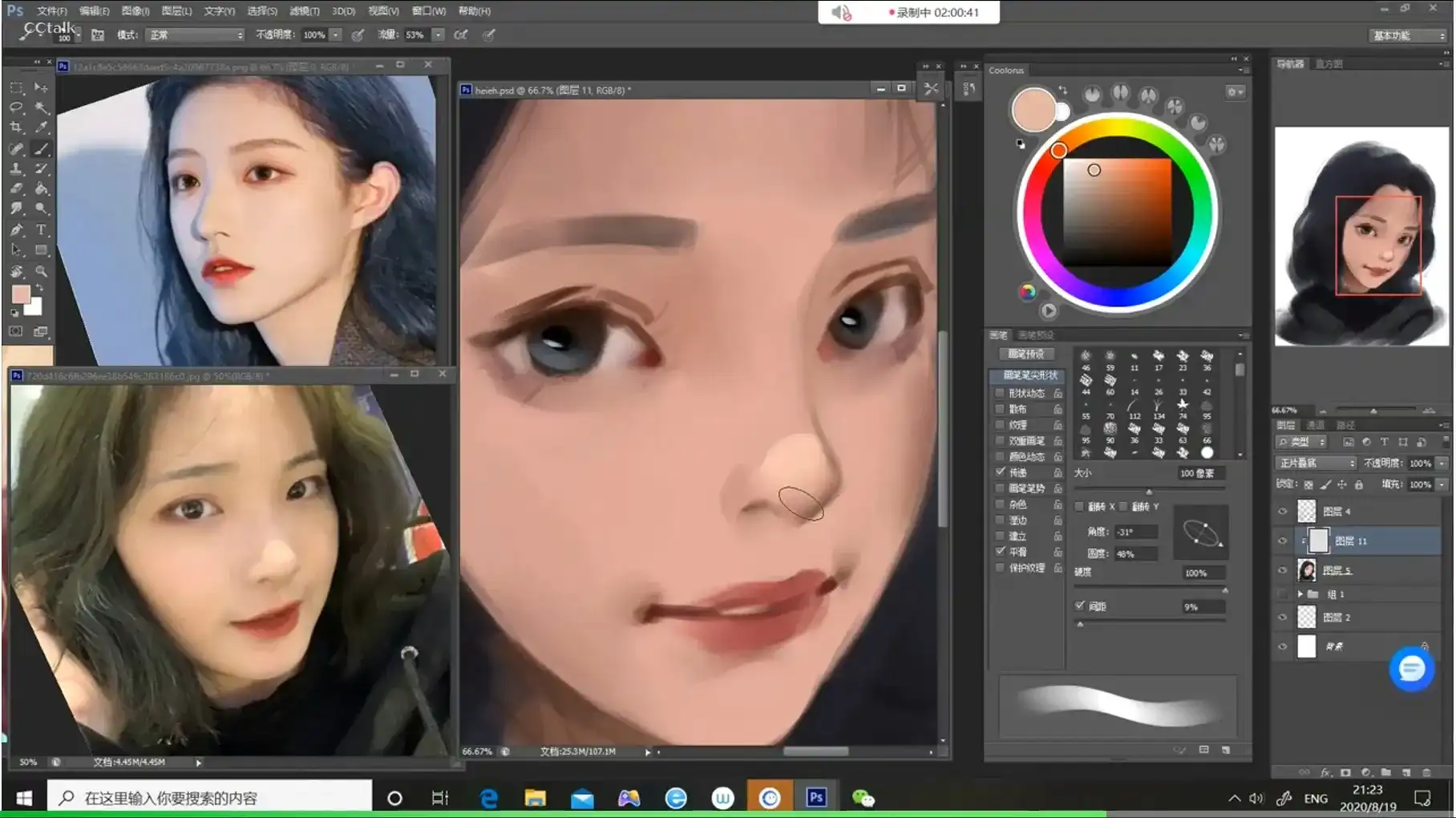Click the 基本功能 workspace button
The width and height of the screenshot is (1456, 818).
[1406, 35]
